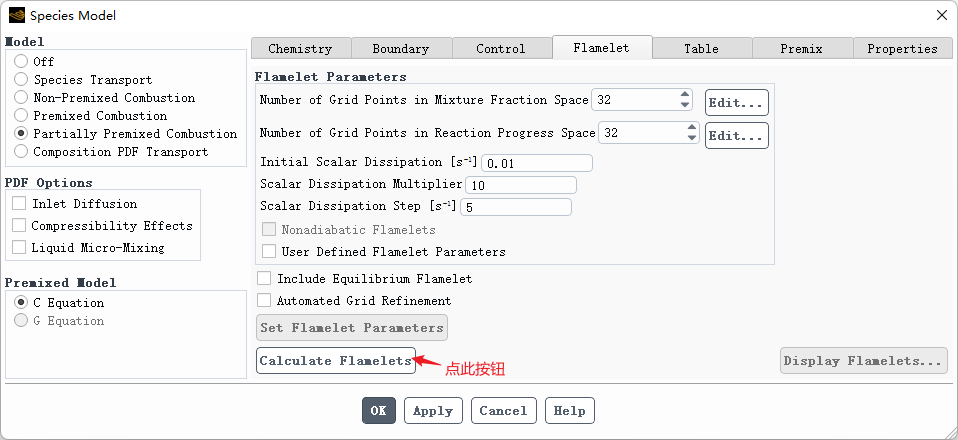Open the Boundary tab
This screenshot has height=440, width=958.
pos(400,48)
